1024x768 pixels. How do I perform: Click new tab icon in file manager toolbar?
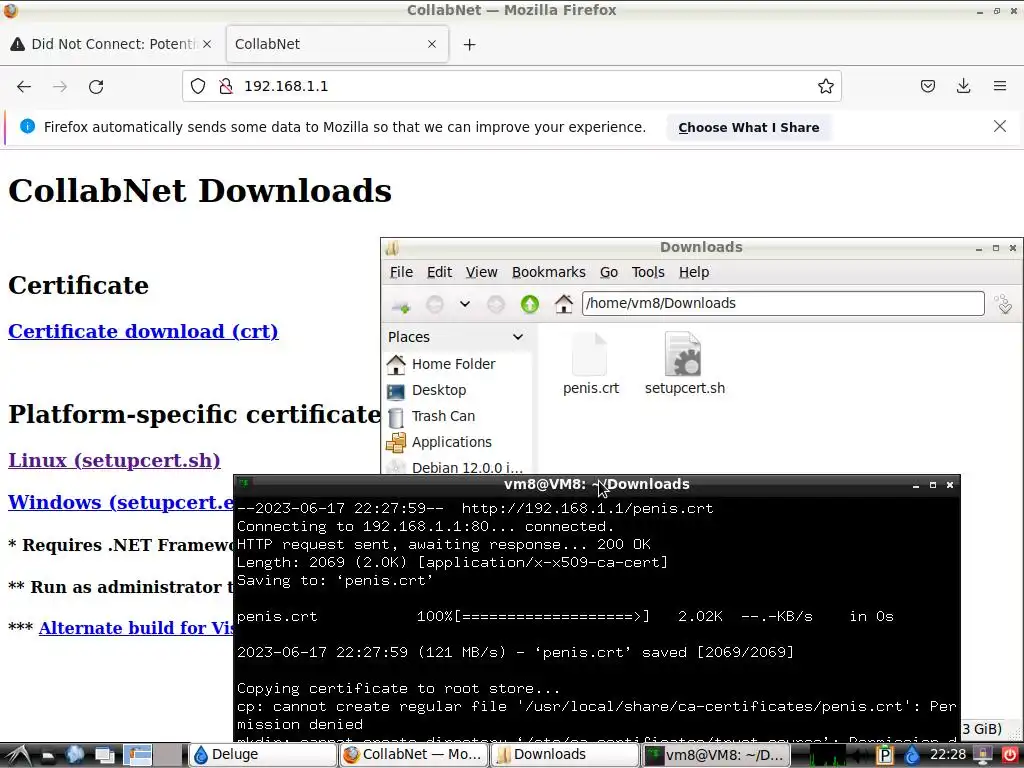point(401,304)
